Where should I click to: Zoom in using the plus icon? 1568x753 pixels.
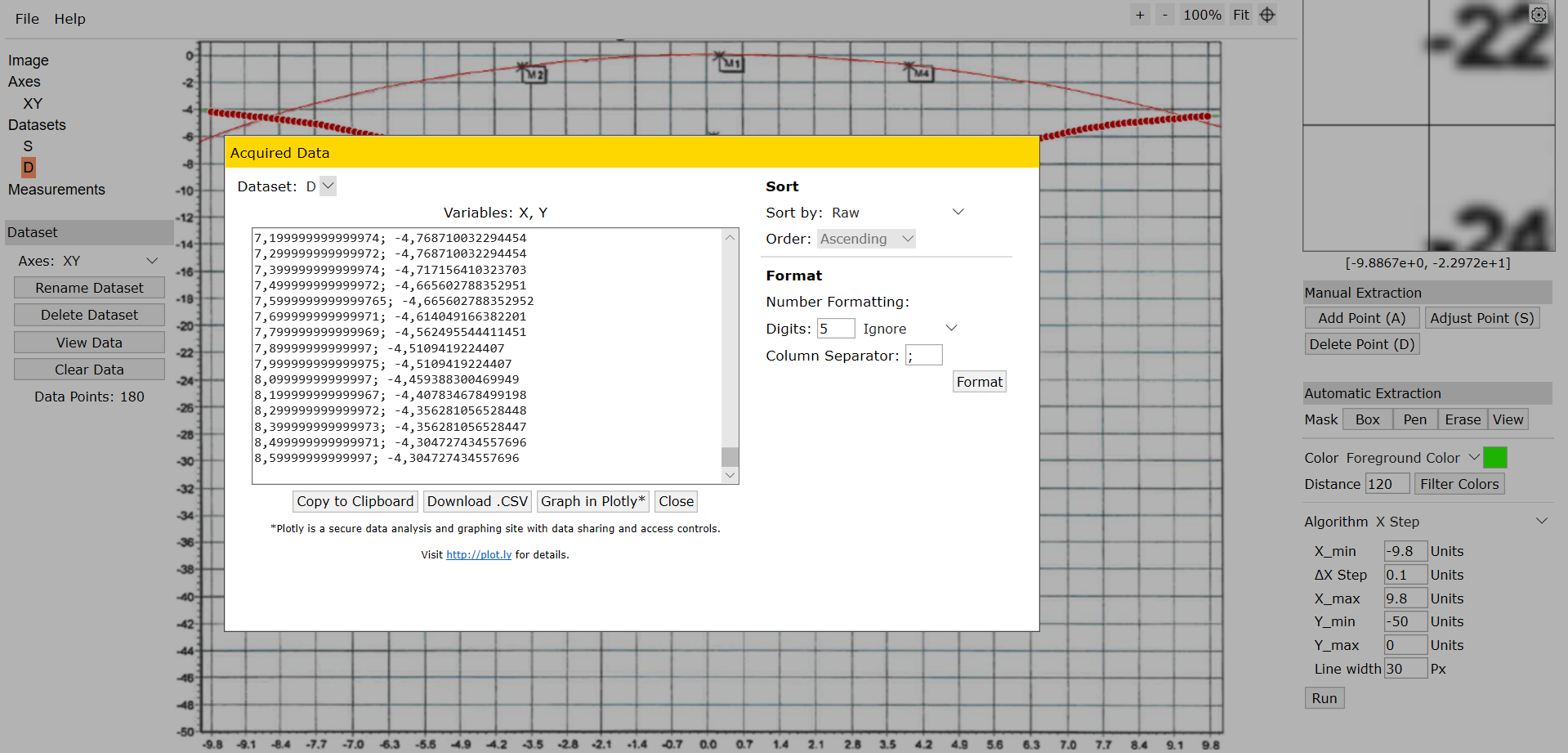pyautogui.click(x=1139, y=14)
